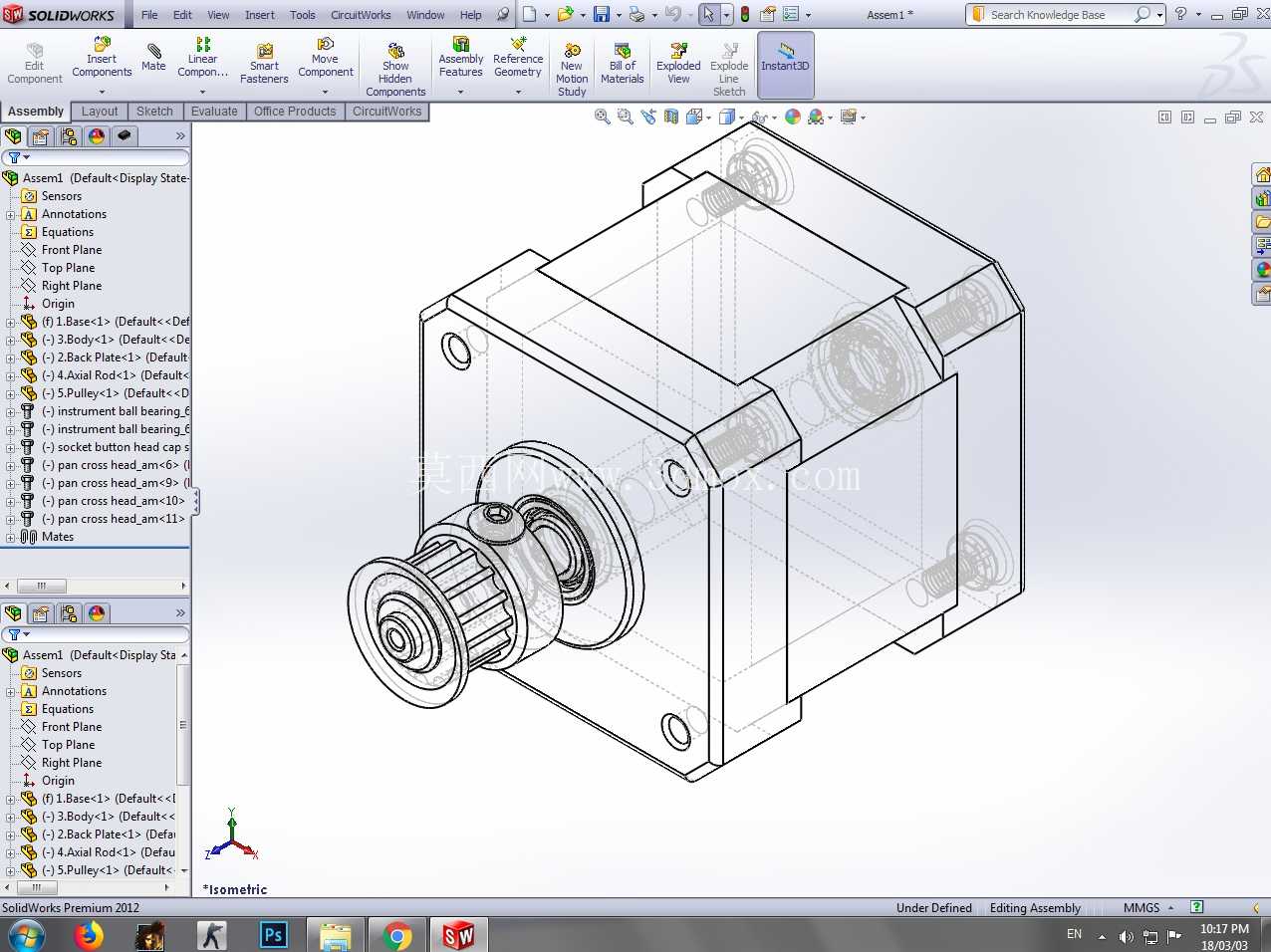Click the upper tree horizontal scrollbar thumb

pos(42,586)
